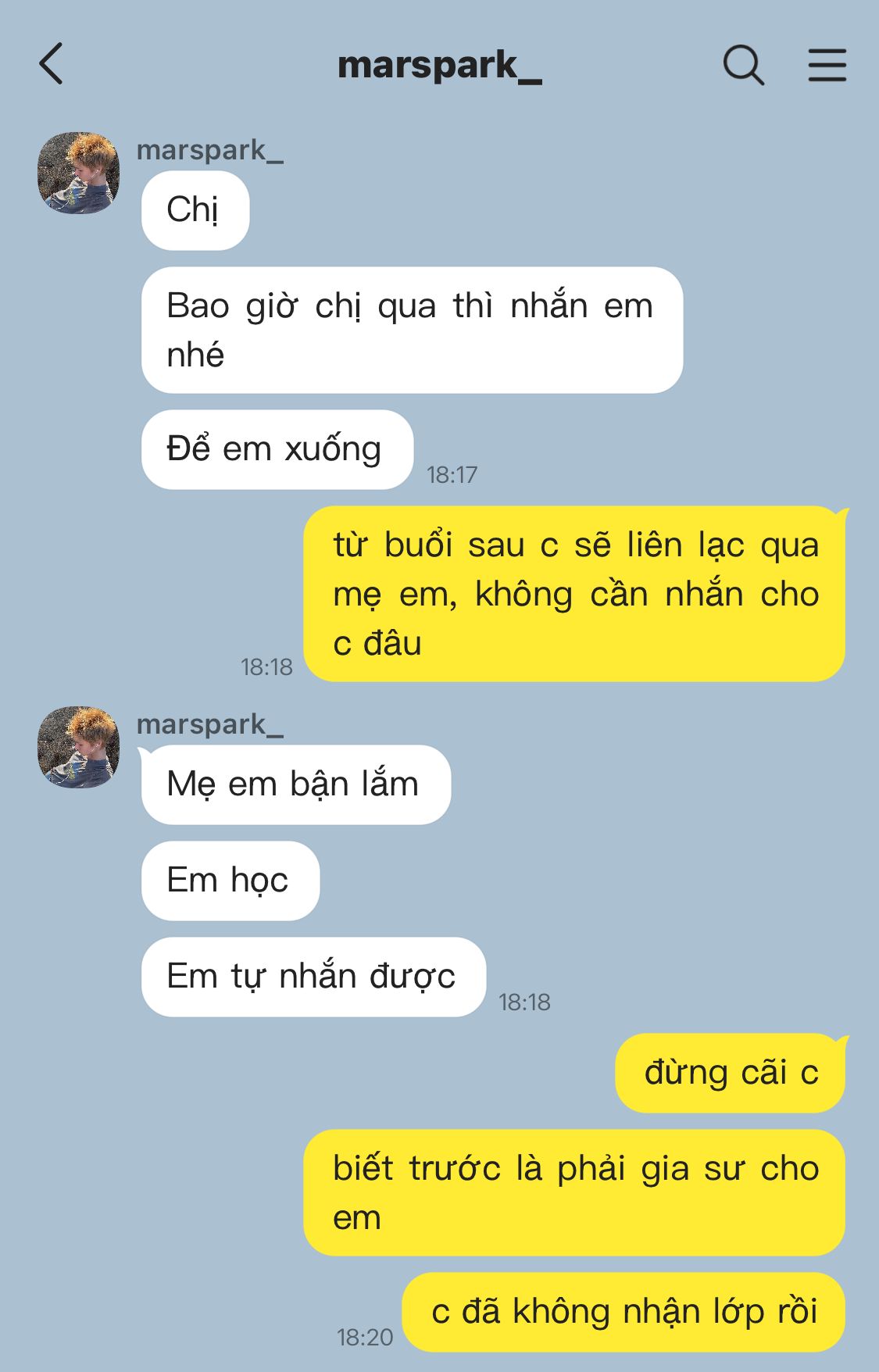Tap the yellow 'đừng cãi c' bubble
Screen dimensions: 879x1372
pyautogui.click(x=731, y=1073)
